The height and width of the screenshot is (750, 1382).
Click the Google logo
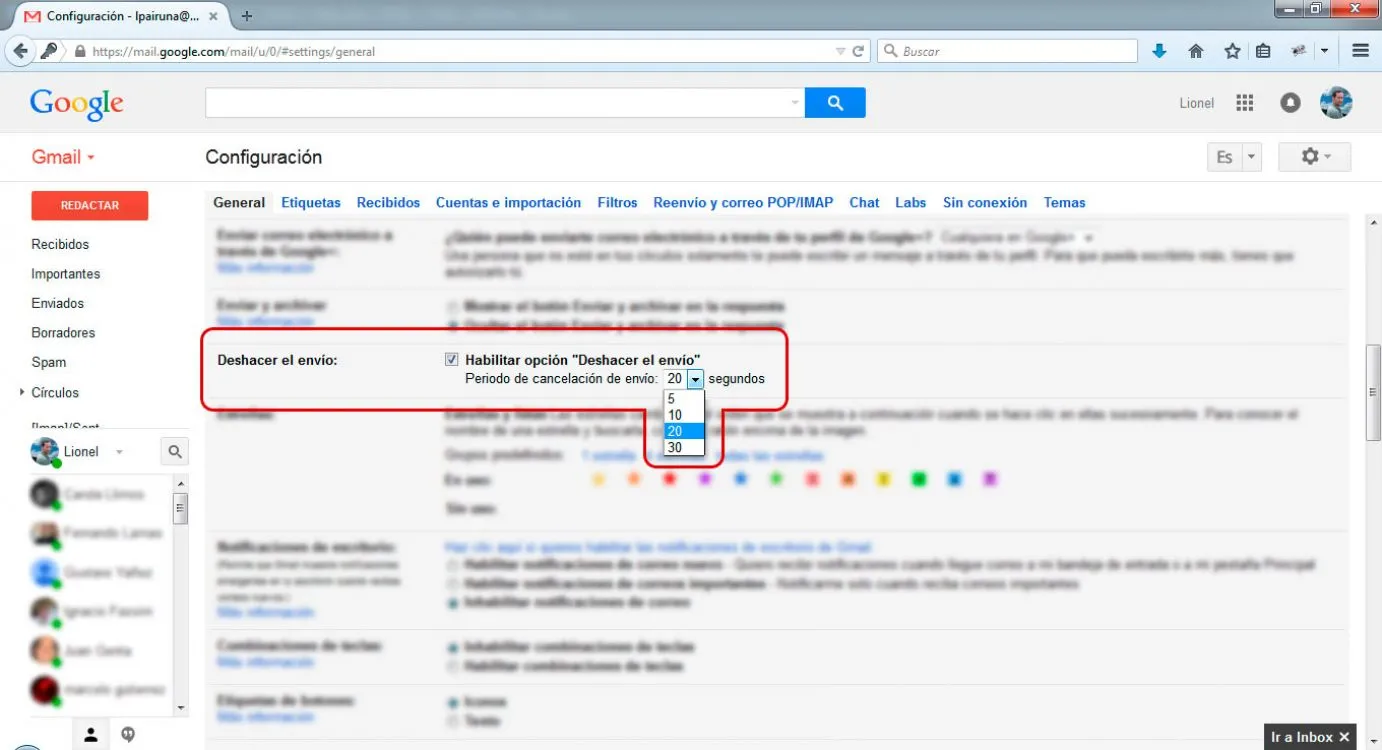click(x=77, y=103)
